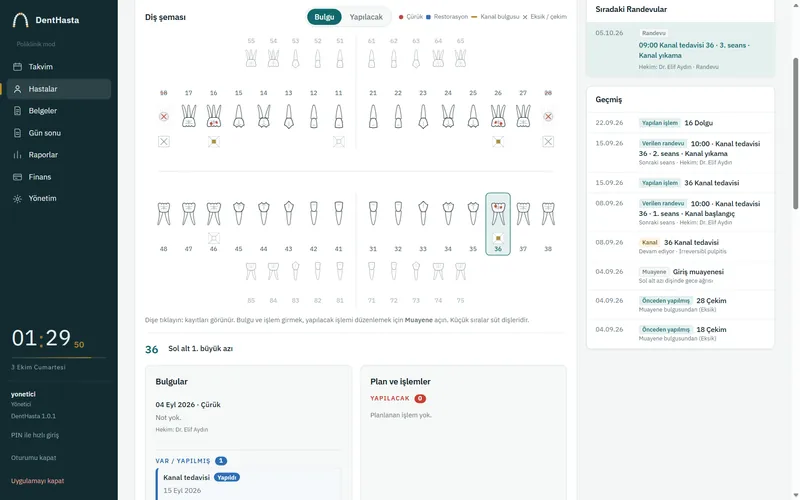Screen dimensions: 800x500
Task: Select tooth 24 on the chart
Action: point(448,116)
